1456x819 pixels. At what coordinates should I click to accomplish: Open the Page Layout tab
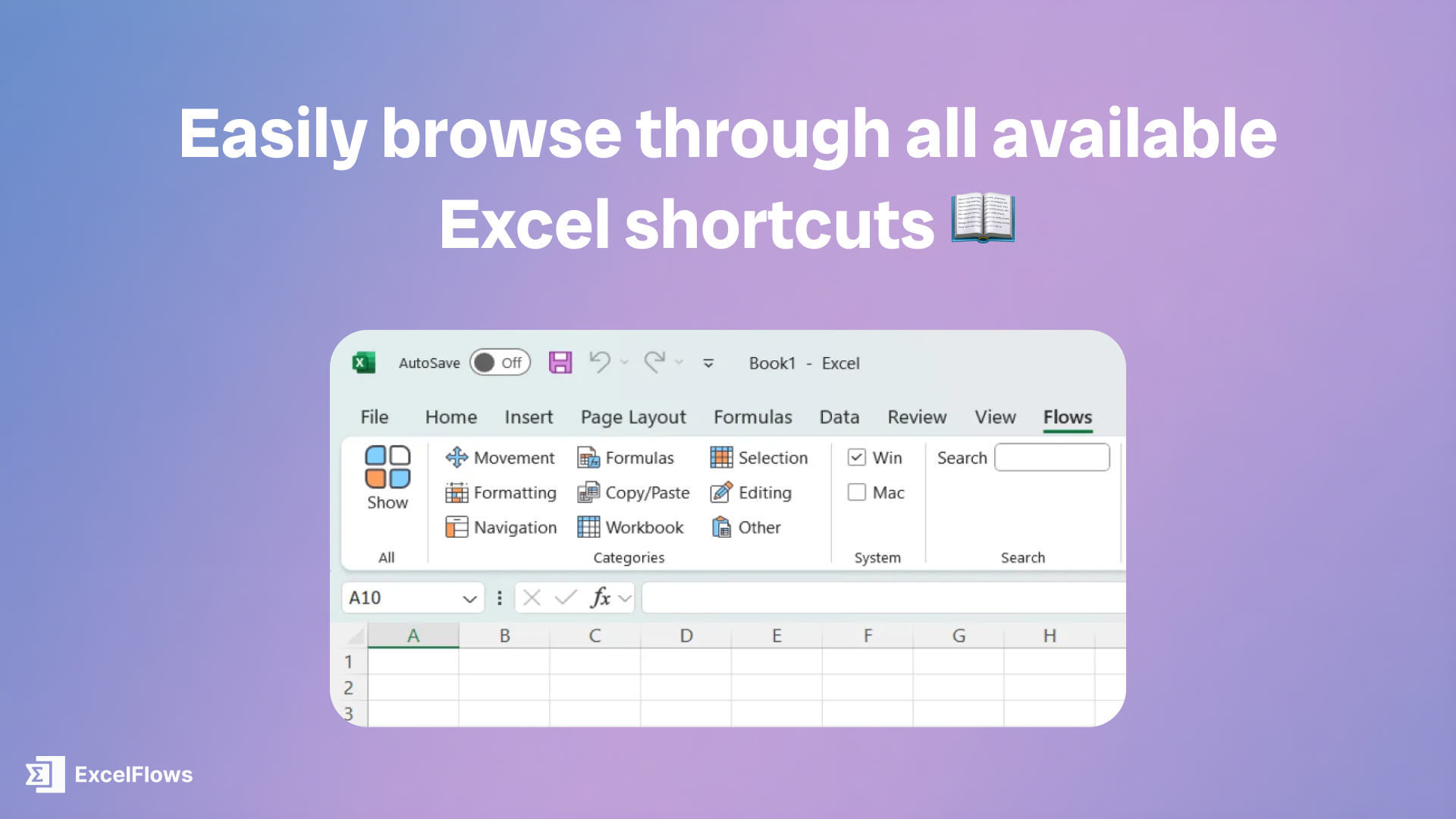click(x=633, y=418)
